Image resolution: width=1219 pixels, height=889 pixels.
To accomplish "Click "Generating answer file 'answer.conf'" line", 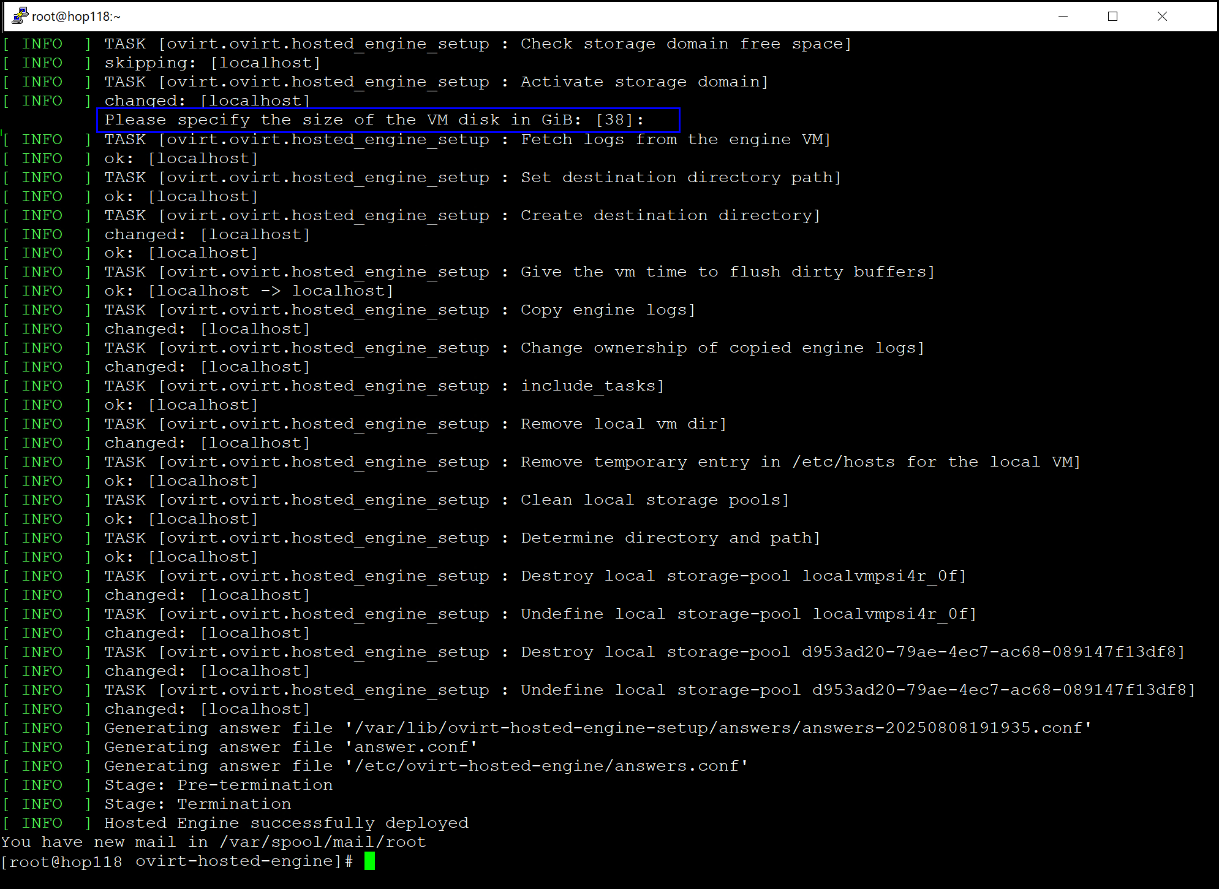I will tap(240, 747).
